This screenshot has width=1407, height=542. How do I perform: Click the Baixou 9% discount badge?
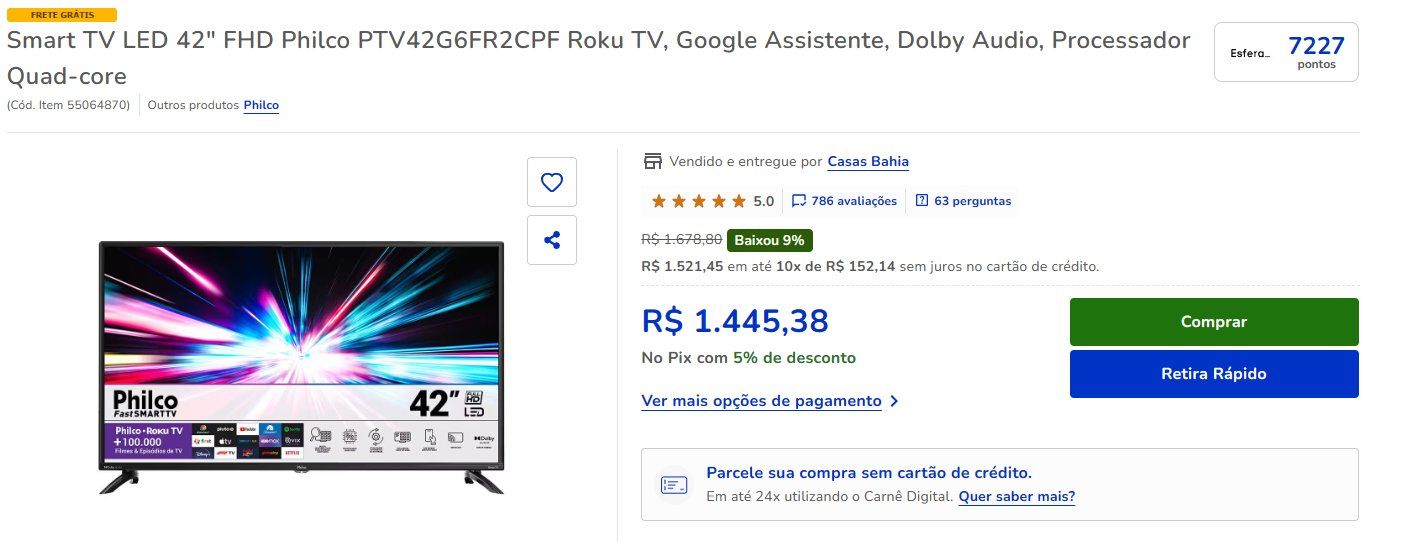click(769, 240)
